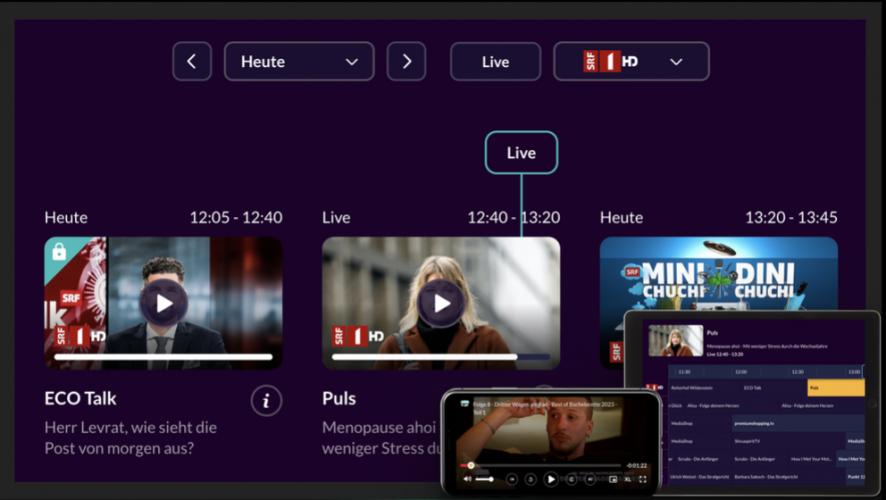Adjust the phone player volume slider
The image size is (886, 500).
tap(484, 479)
